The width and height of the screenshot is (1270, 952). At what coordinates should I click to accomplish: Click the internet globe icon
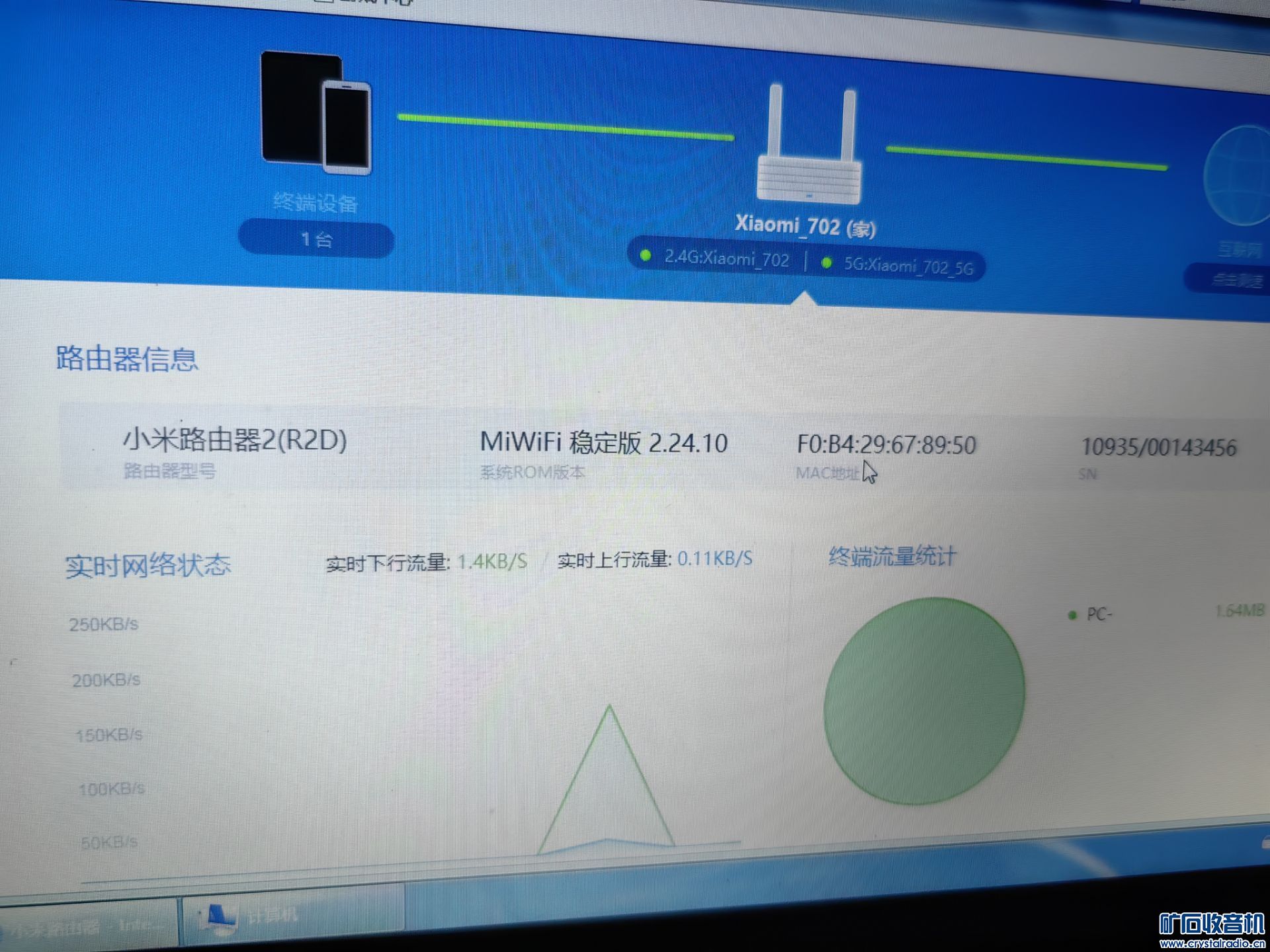(x=1237, y=176)
